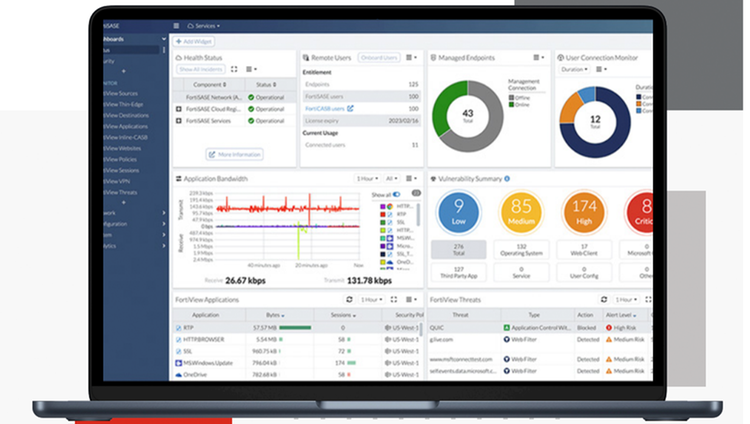
Task: Open FortiView Websites in sidebar
Action: [x=123, y=148]
